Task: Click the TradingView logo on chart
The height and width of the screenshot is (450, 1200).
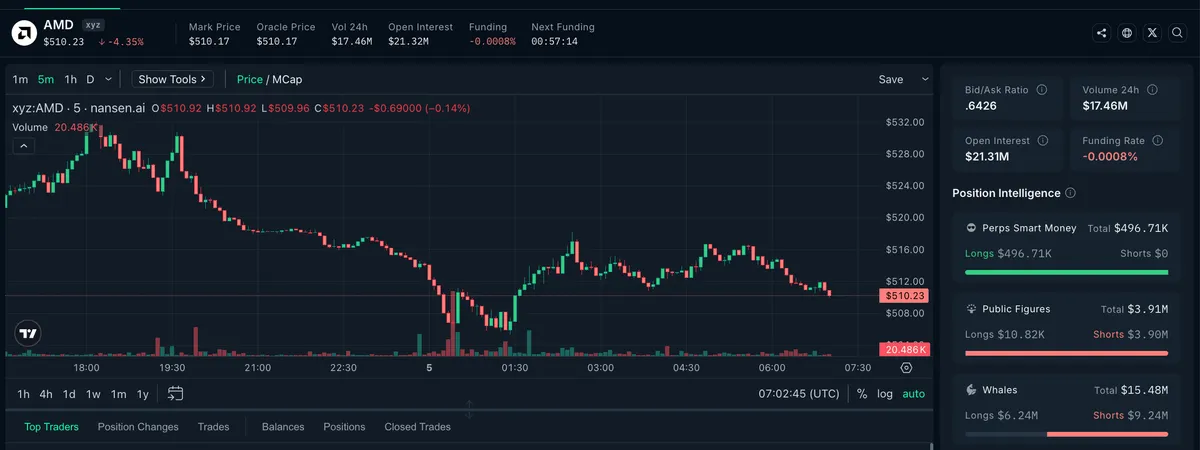Action: [x=28, y=334]
